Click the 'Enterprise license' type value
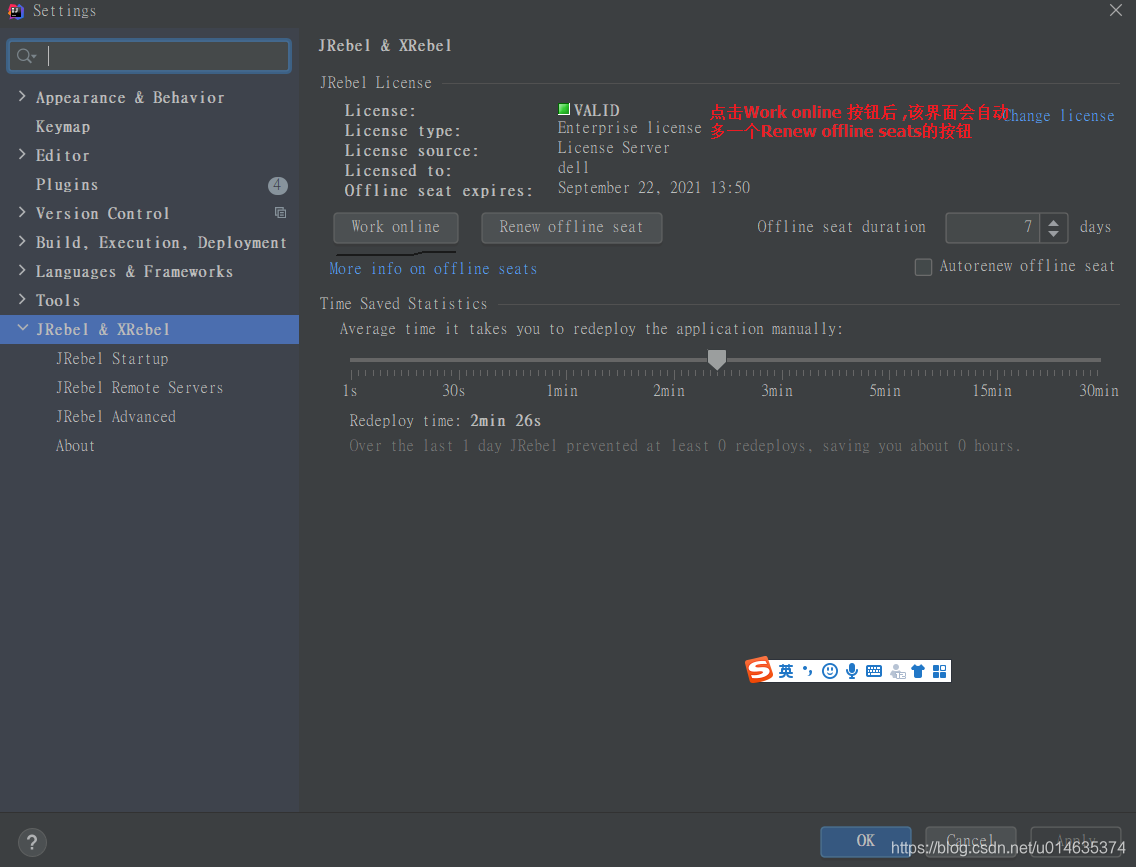 (630, 128)
